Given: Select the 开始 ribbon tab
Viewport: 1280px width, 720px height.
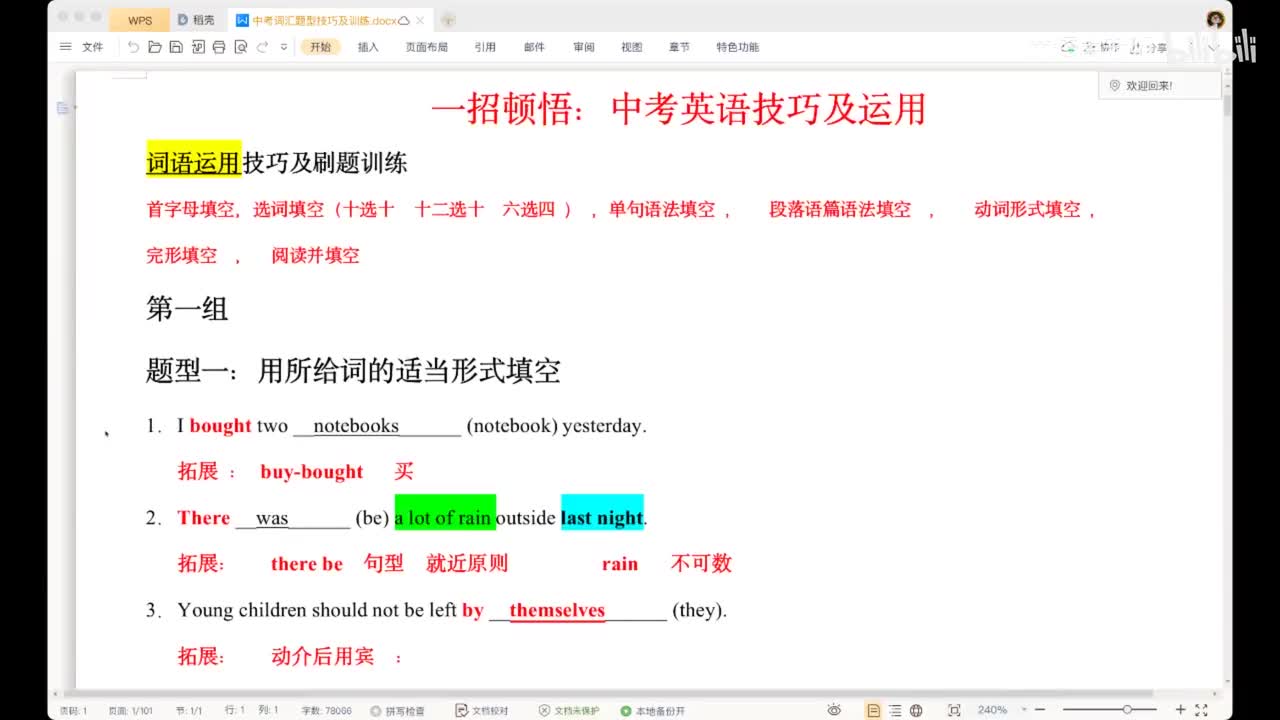Looking at the screenshot, I should coord(320,47).
